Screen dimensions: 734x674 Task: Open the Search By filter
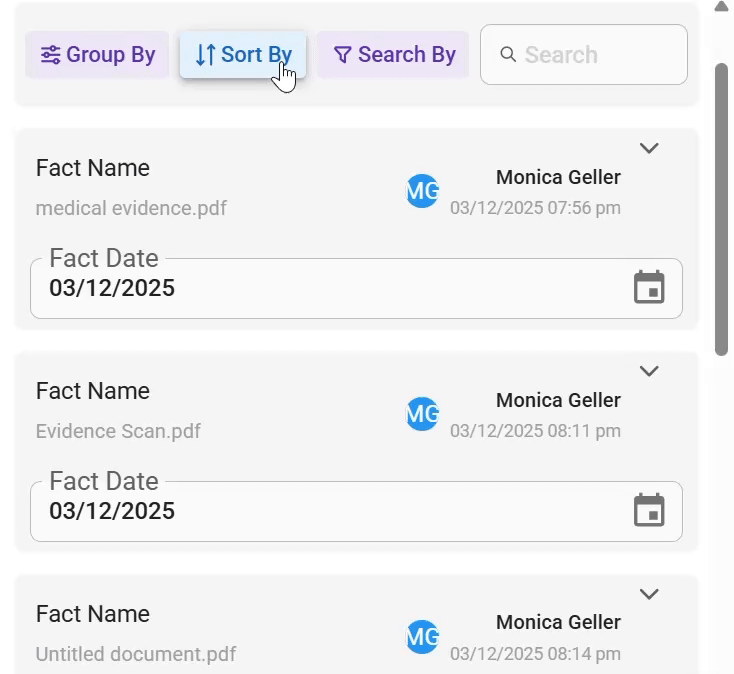(x=393, y=55)
